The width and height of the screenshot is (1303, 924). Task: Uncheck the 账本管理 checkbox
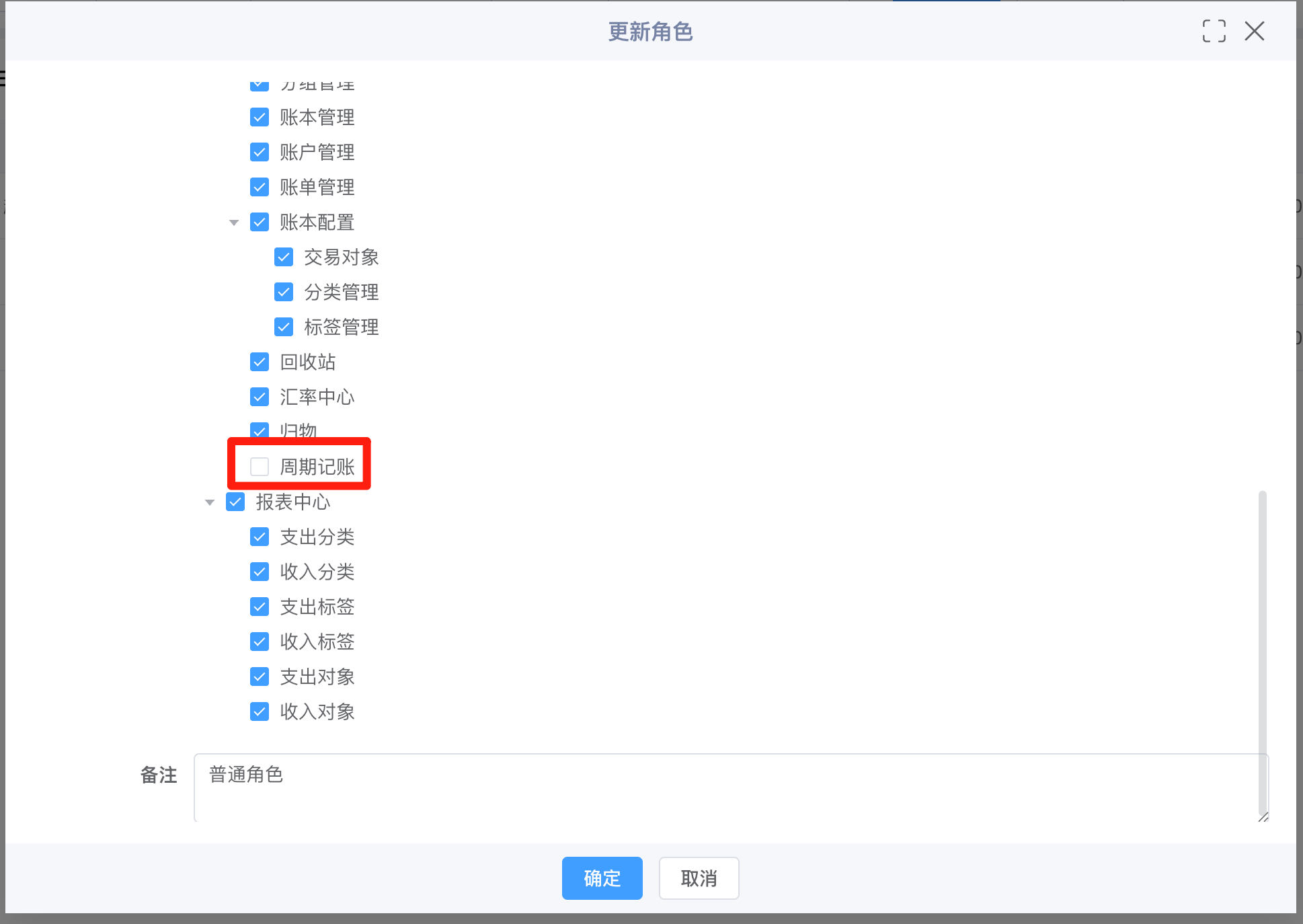pyautogui.click(x=260, y=117)
